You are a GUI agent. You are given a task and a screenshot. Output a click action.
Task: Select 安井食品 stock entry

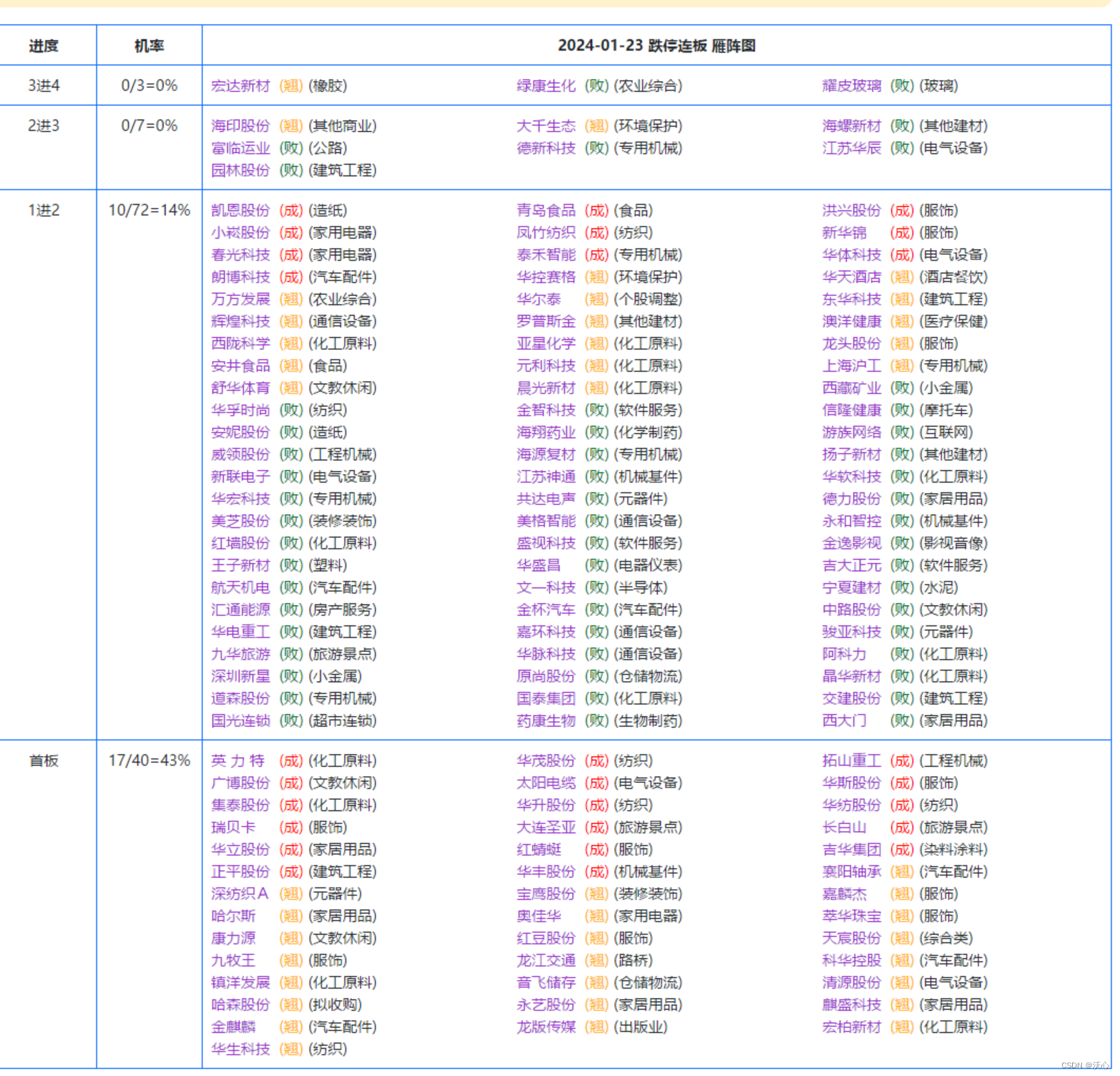241,365
